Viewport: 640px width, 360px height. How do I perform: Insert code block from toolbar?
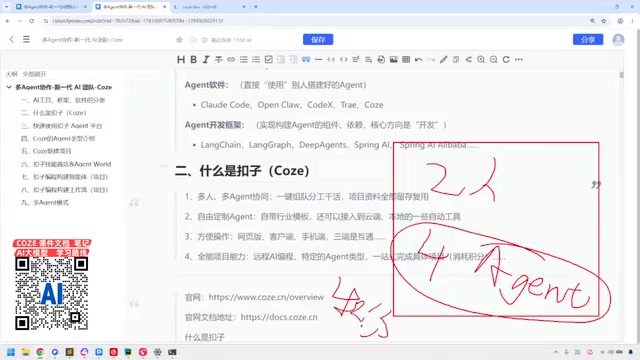331,60
